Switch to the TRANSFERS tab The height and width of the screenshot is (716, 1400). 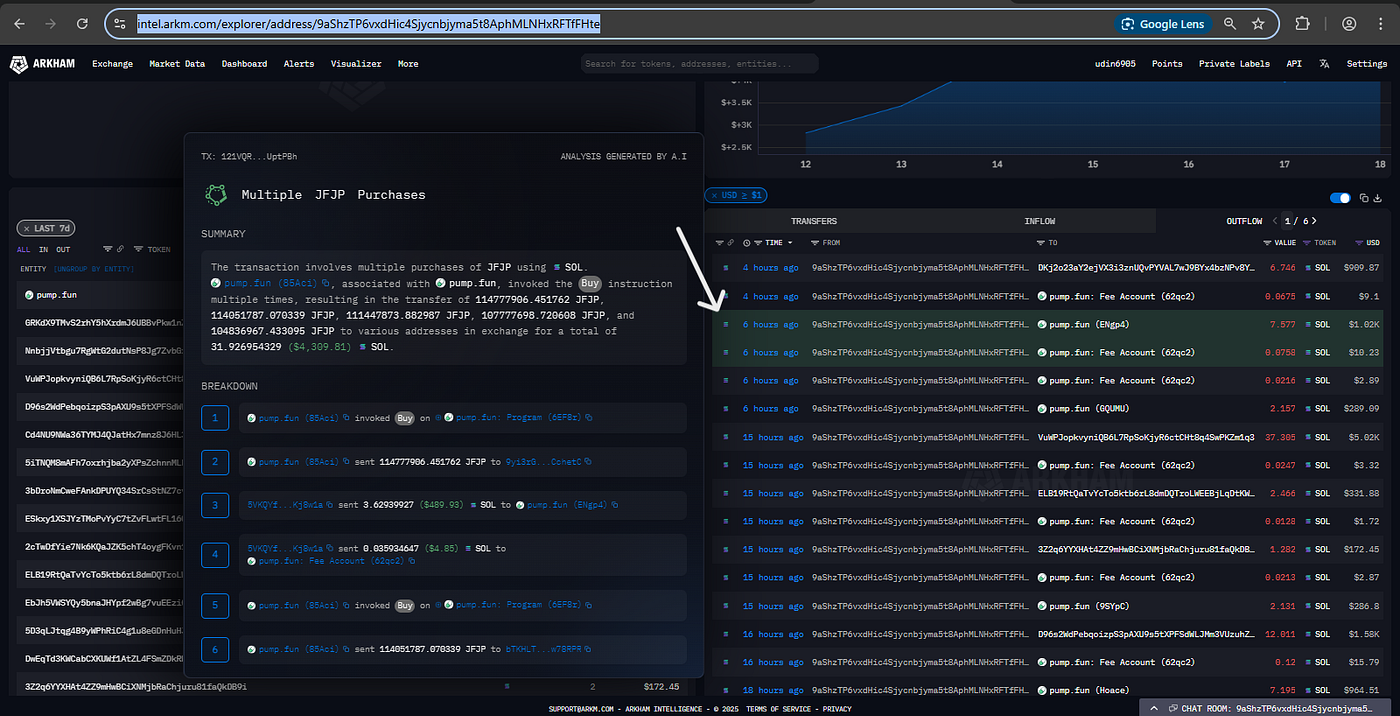pos(814,221)
